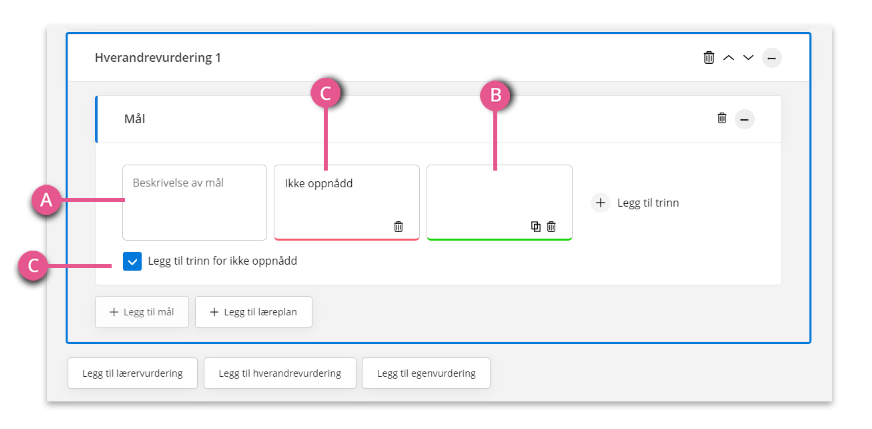
Task: Collapse the Hverandrevurdering 1 panel
Action: tap(772, 58)
